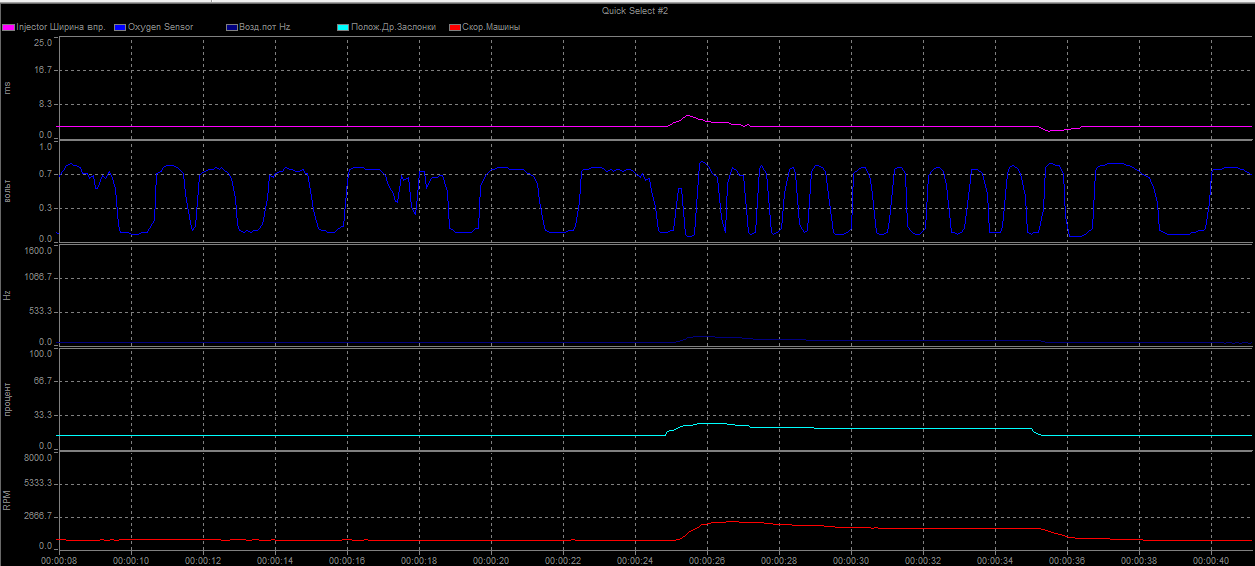Click the 8000.0 RPM scale value

tap(38, 458)
